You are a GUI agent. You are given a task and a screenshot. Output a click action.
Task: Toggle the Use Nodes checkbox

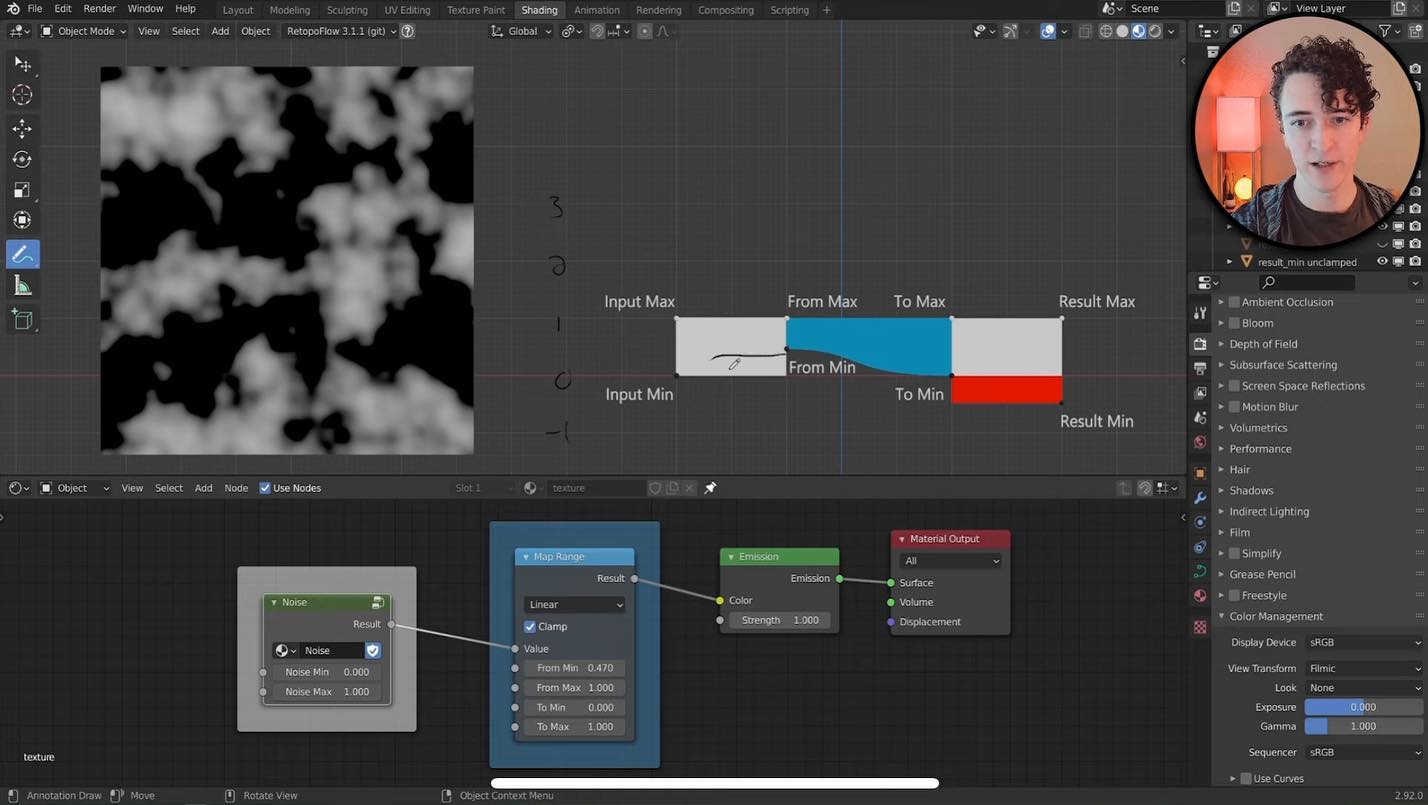(x=265, y=488)
